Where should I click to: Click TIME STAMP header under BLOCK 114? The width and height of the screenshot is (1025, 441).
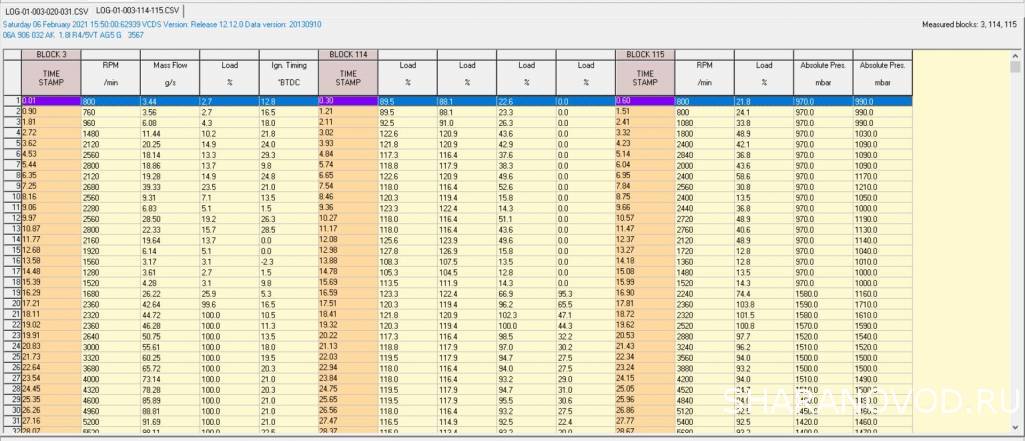click(347, 76)
